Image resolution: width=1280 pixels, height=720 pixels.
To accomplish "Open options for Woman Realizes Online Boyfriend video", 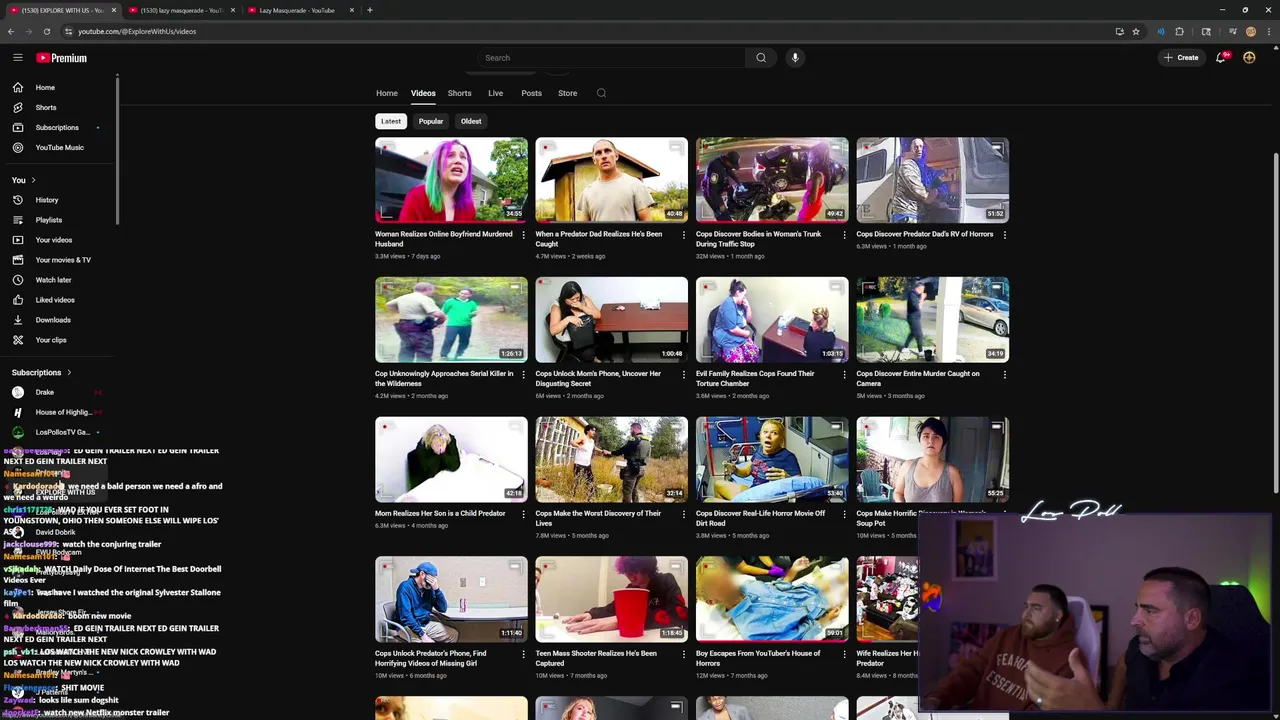I will (x=523, y=235).
